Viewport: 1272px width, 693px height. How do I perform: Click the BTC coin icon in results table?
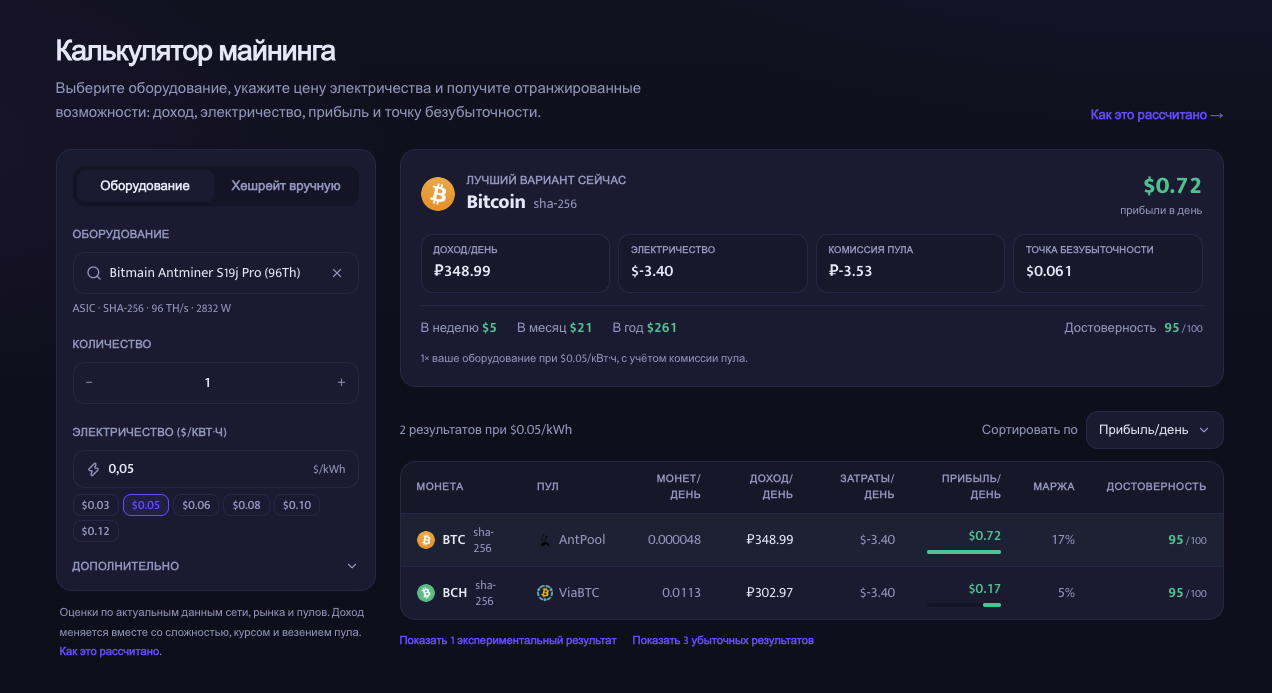pos(426,540)
